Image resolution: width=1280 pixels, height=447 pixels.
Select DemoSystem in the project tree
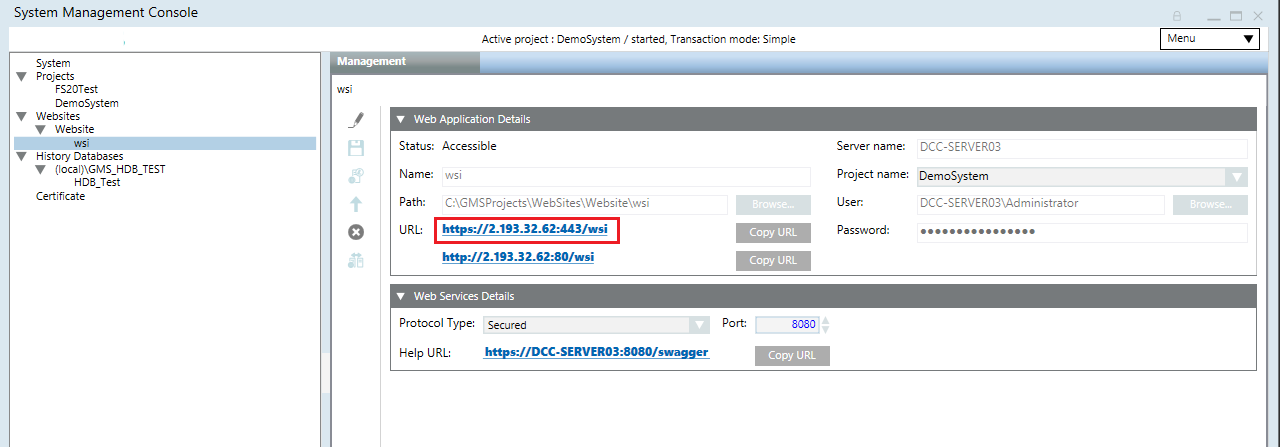(86, 103)
